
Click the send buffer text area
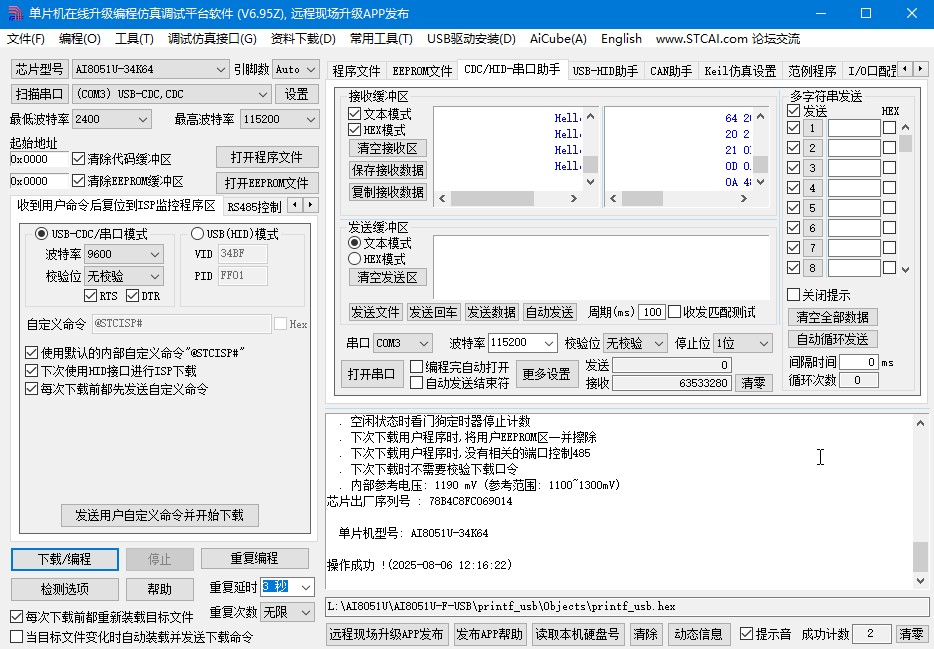pyautogui.click(x=601, y=267)
